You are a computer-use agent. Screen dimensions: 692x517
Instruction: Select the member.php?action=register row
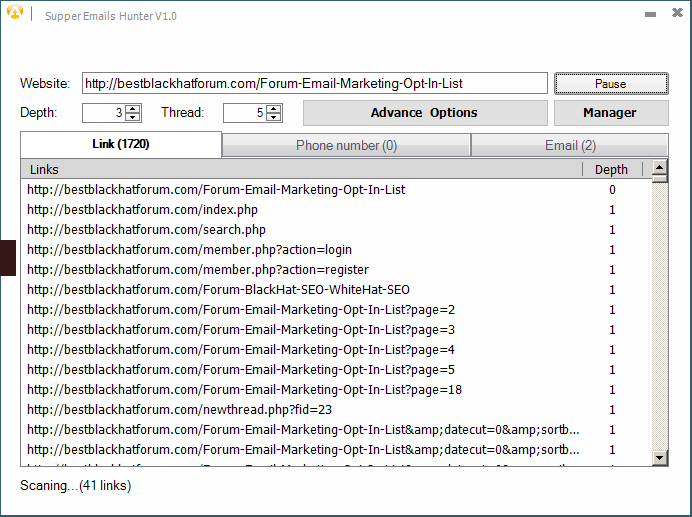tap(336, 270)
